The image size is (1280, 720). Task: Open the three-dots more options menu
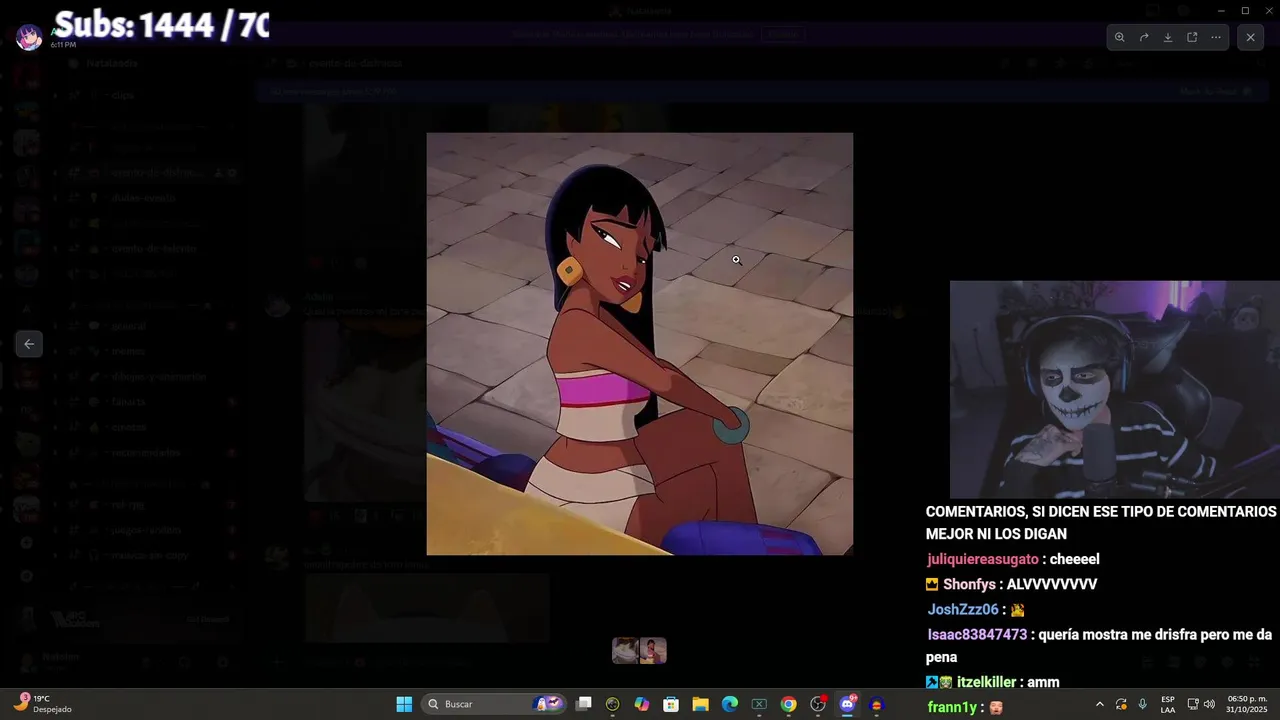(1216, 37)
